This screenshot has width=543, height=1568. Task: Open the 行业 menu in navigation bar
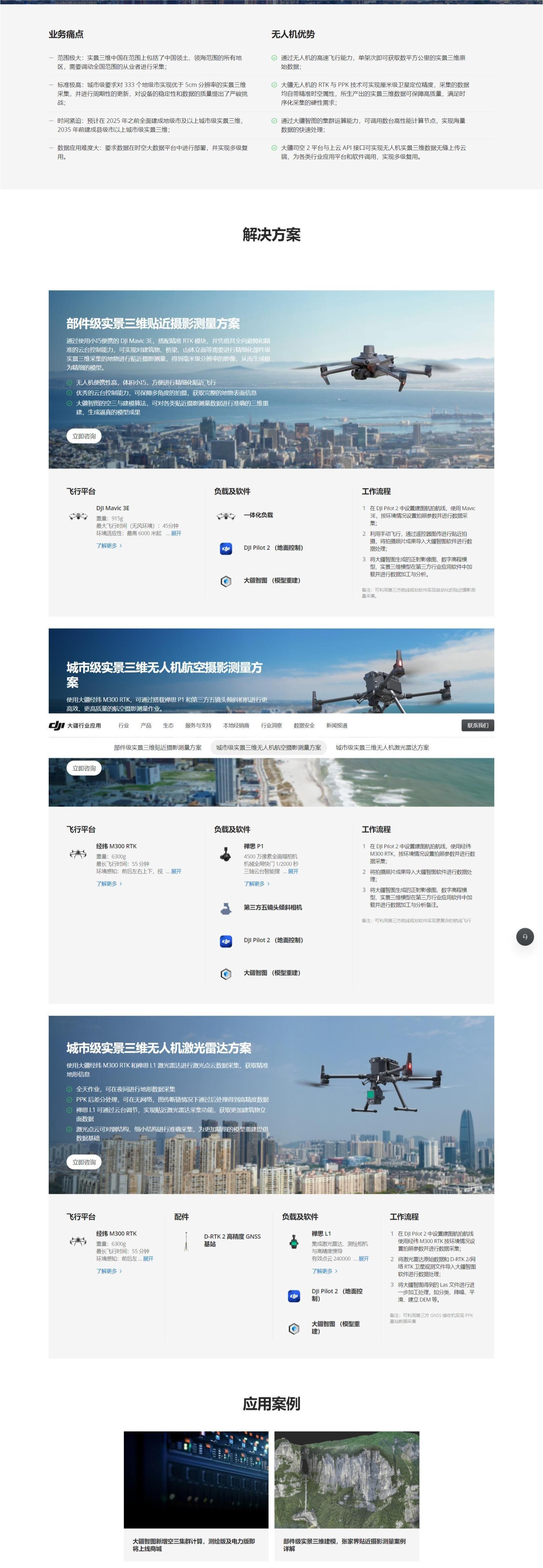pos(123,725)
